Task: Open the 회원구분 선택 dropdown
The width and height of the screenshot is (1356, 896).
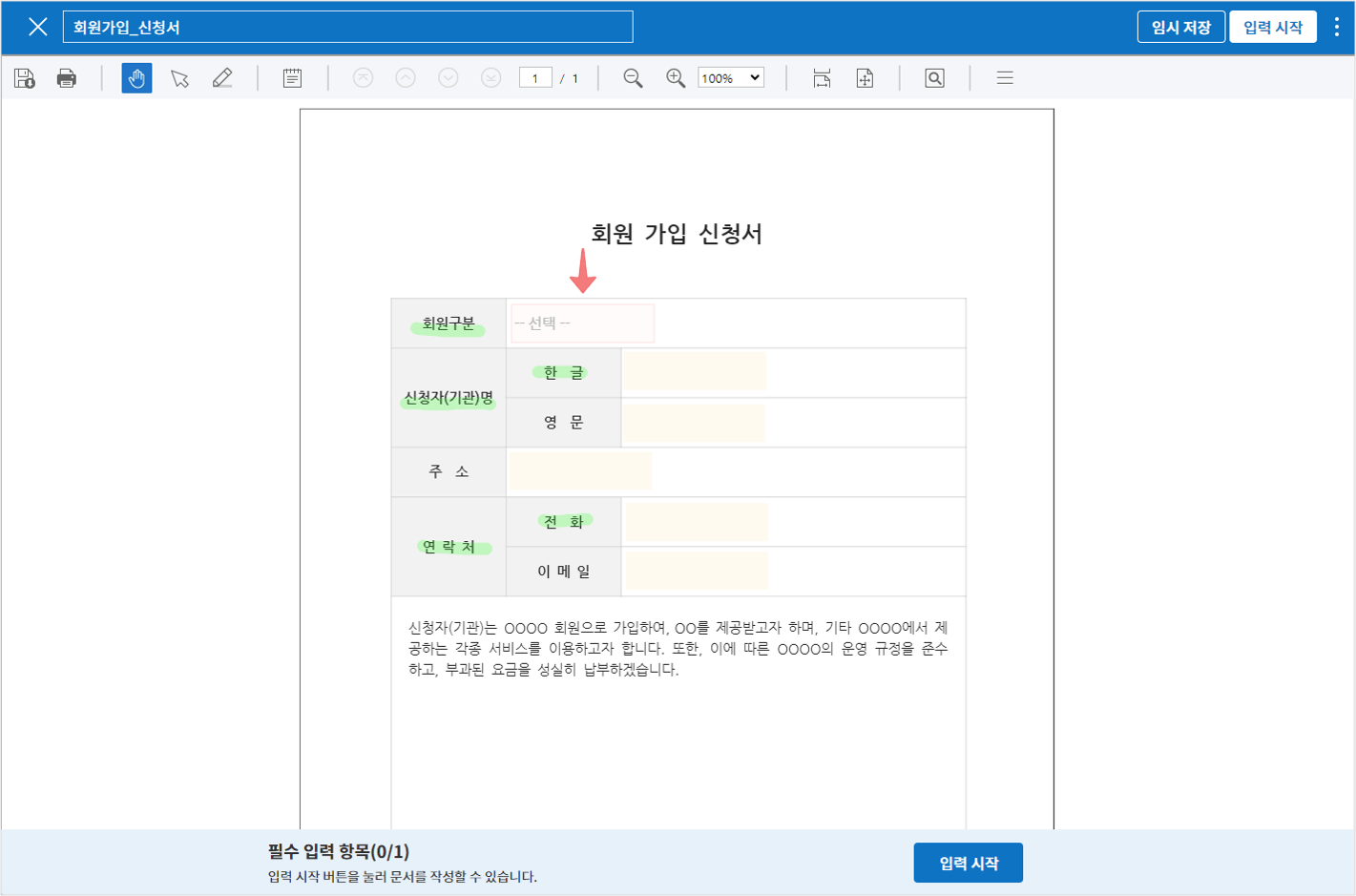Action: [582, 323]
